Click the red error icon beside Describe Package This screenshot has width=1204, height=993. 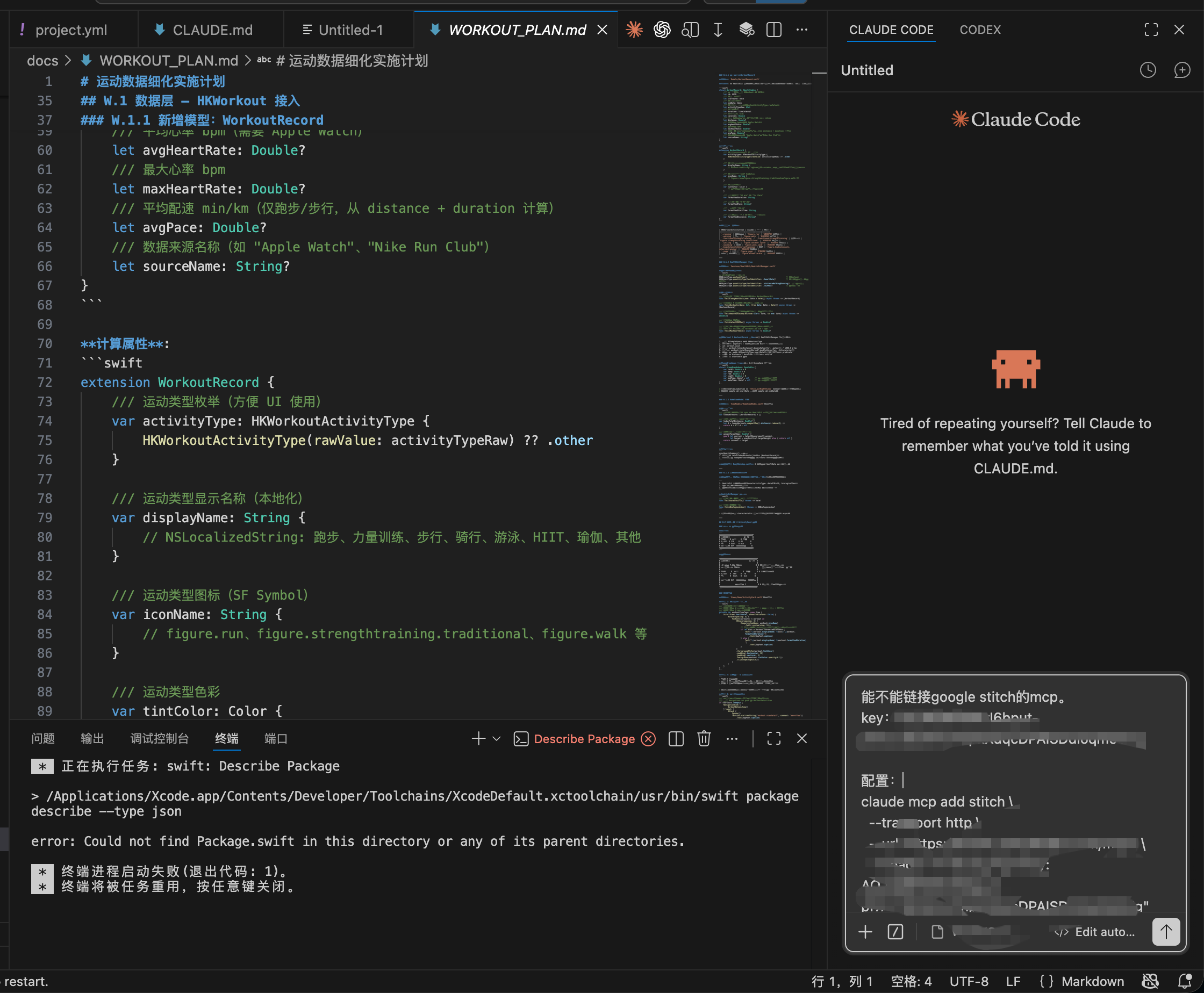pyautogui.click(x=648, y=738)
